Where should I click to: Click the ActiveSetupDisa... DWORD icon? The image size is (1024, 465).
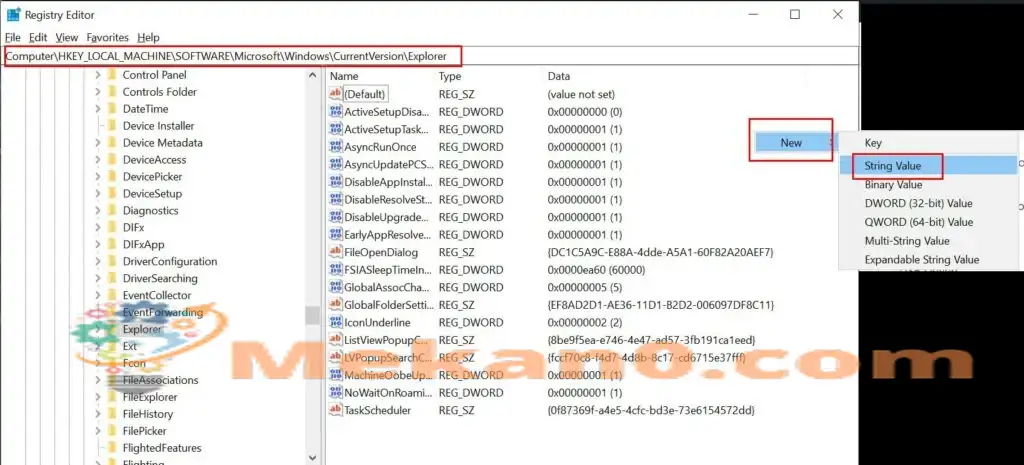click(x=336, y=112)
